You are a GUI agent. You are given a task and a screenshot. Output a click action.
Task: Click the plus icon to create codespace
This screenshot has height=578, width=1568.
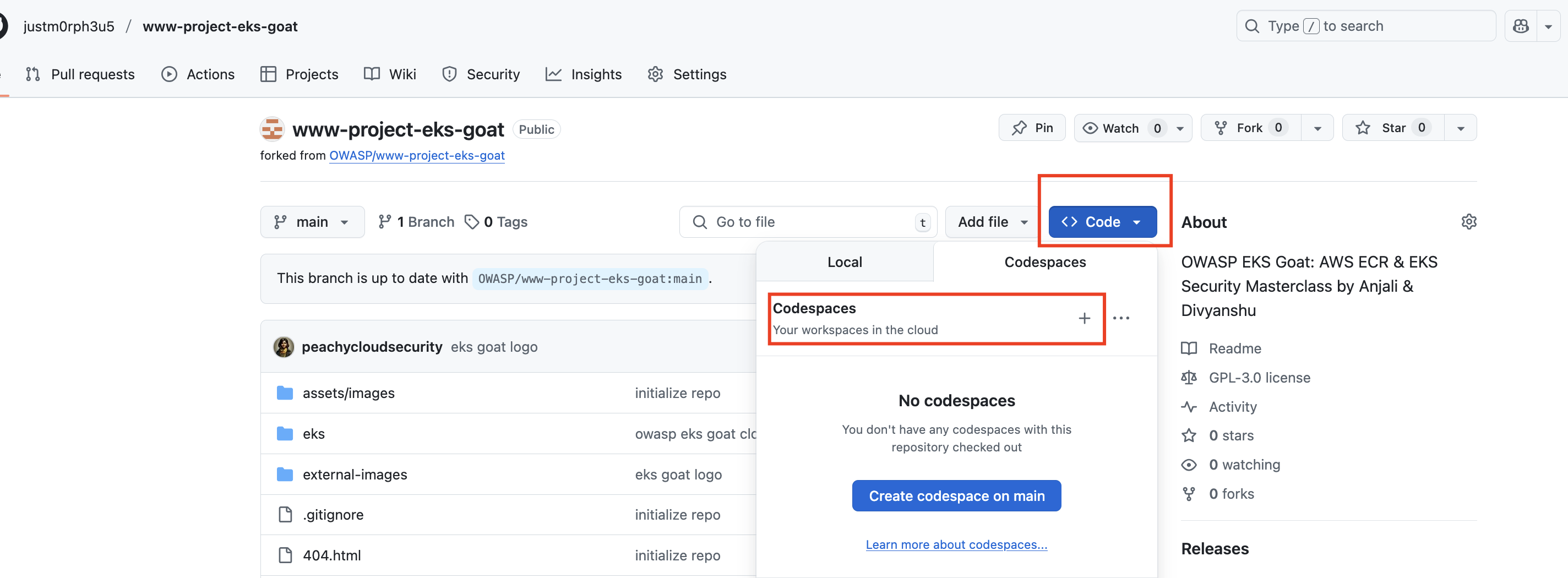1084,318
